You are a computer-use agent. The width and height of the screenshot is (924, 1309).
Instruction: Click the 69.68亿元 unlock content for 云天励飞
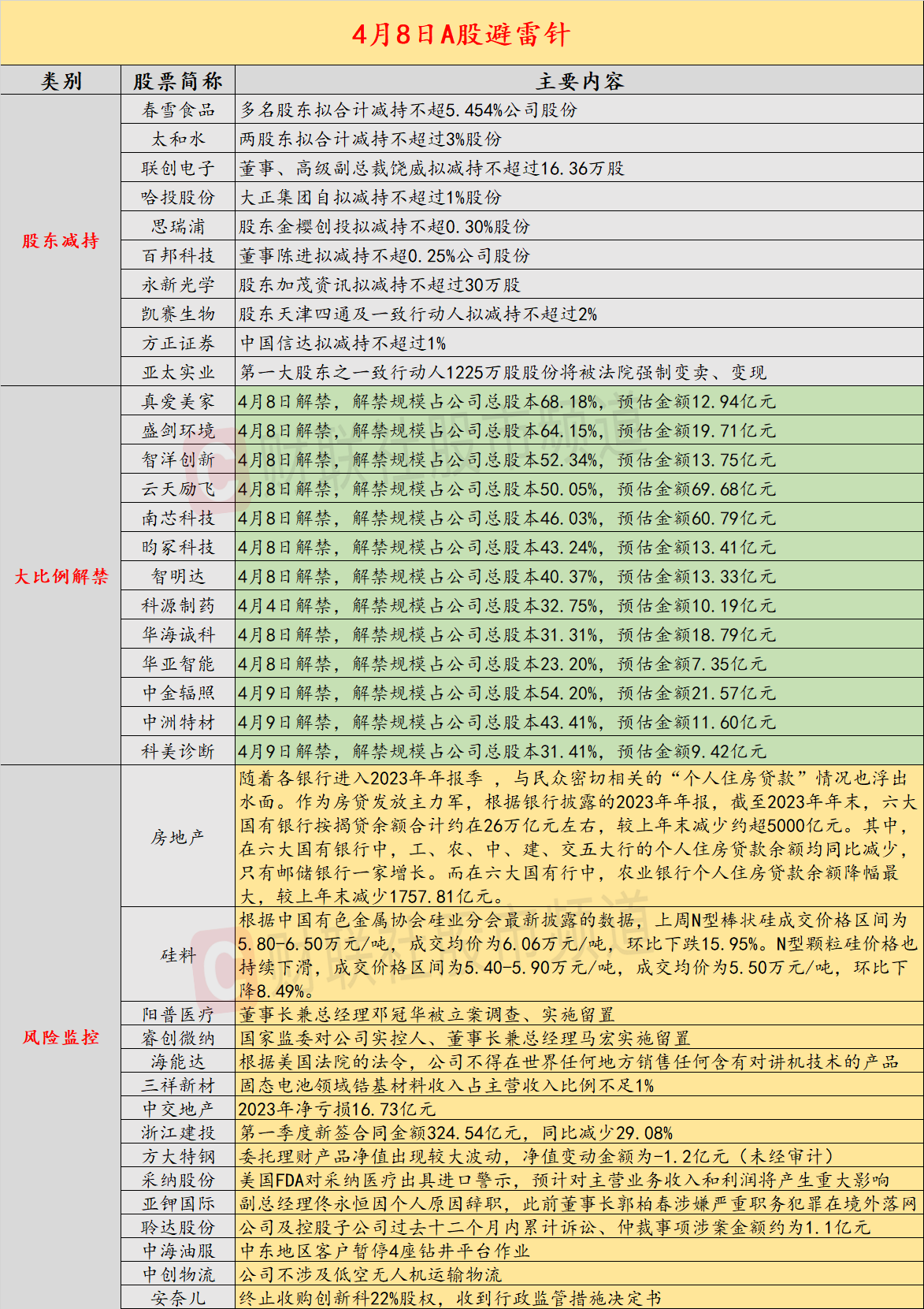pos(507,489)
